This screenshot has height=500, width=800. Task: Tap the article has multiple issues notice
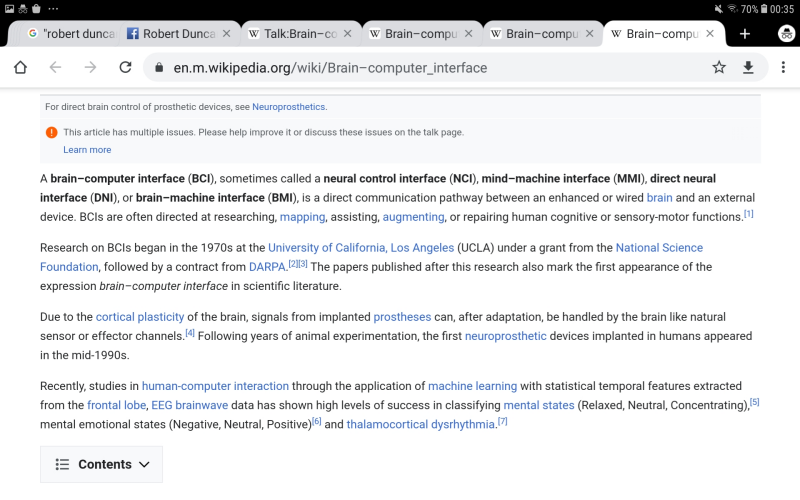[263, 132]
